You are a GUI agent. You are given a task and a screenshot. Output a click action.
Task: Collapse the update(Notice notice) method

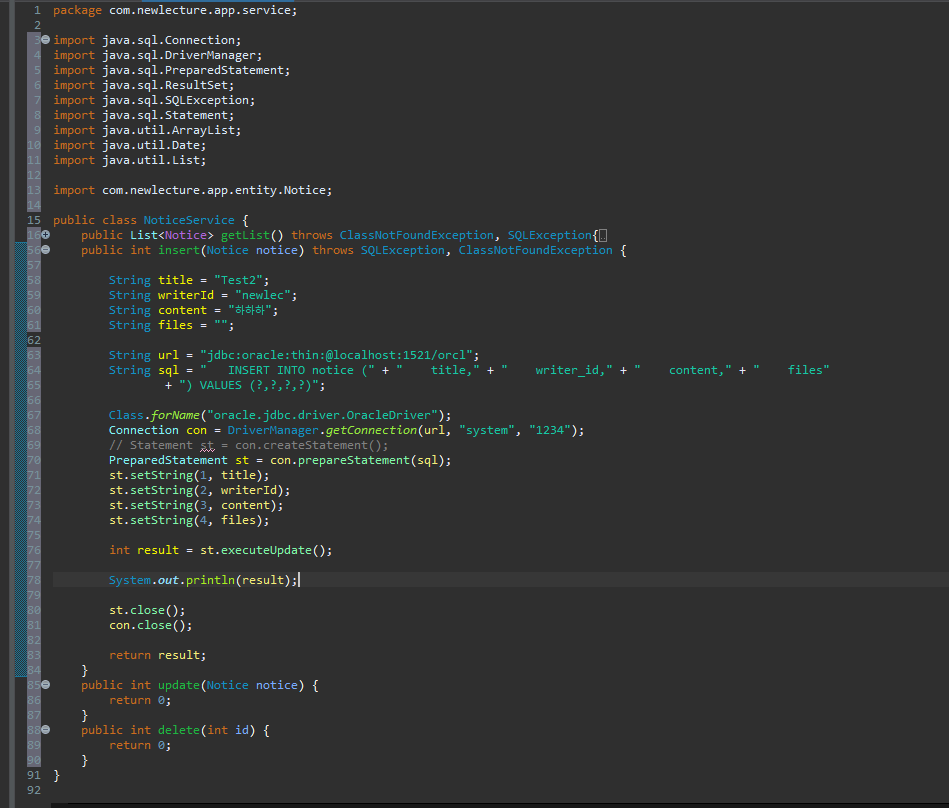click(x=45, y=685)
